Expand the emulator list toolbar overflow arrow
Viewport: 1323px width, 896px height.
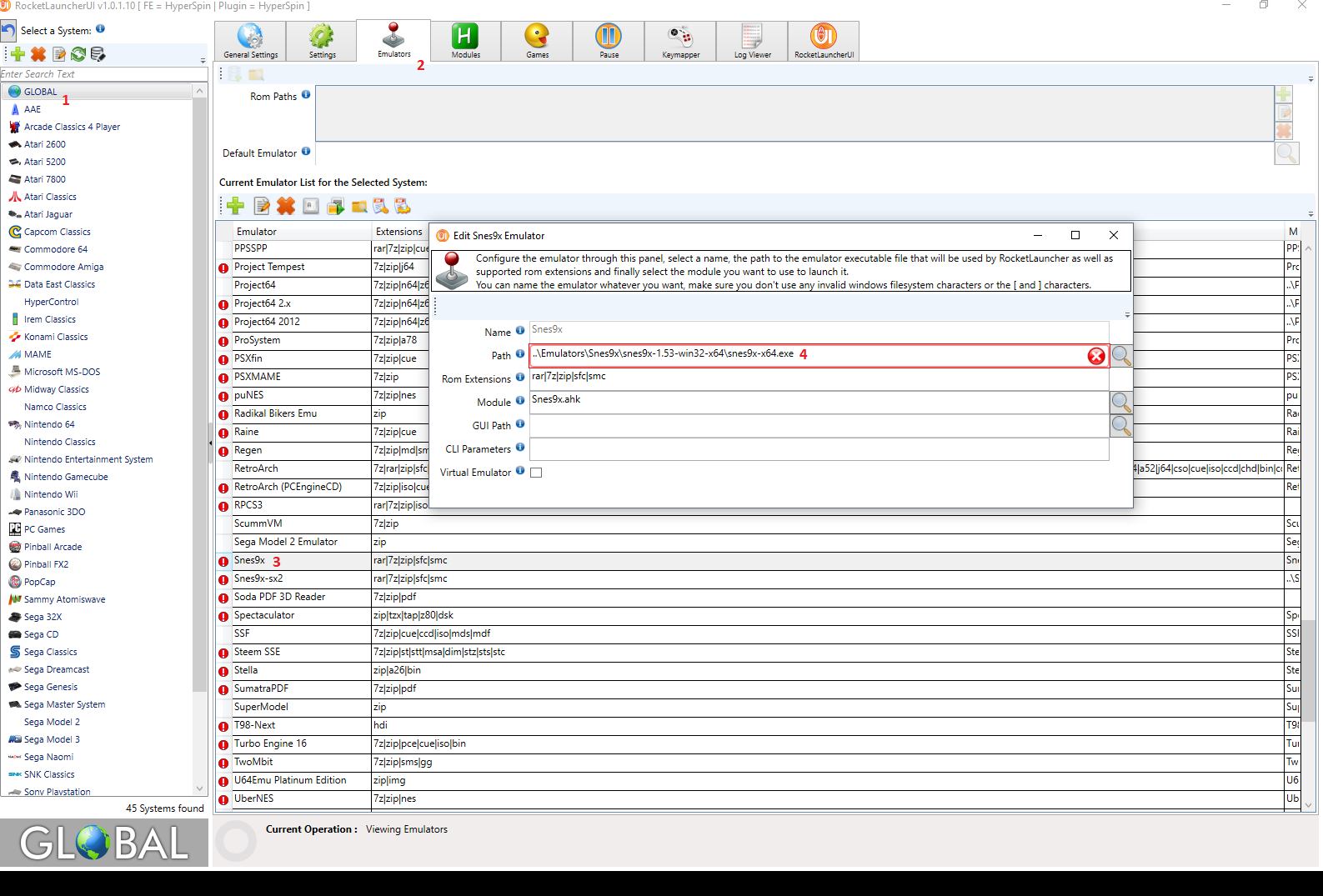point(1310,213)
